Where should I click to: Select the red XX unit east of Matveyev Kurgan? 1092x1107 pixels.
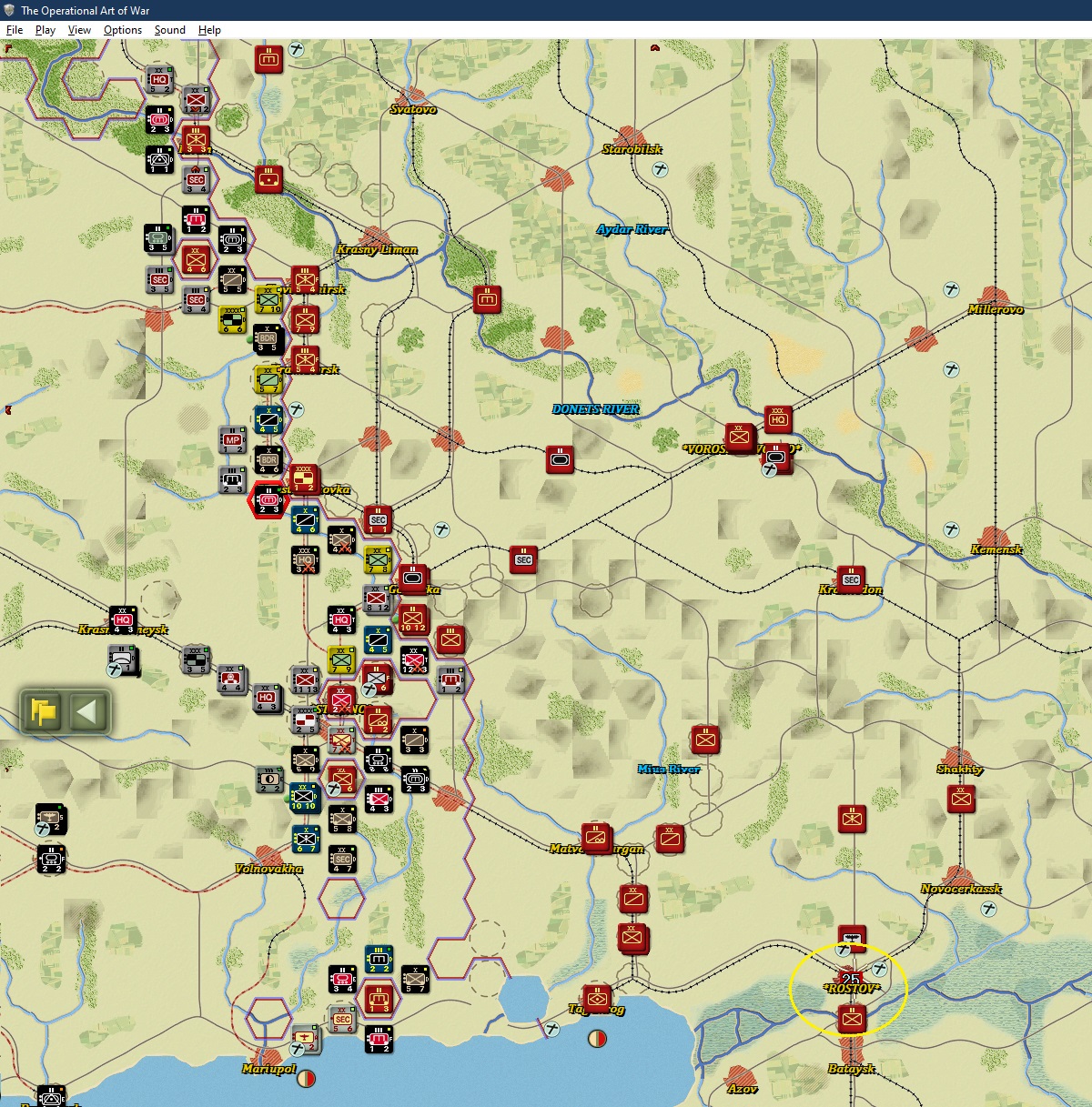670,838
